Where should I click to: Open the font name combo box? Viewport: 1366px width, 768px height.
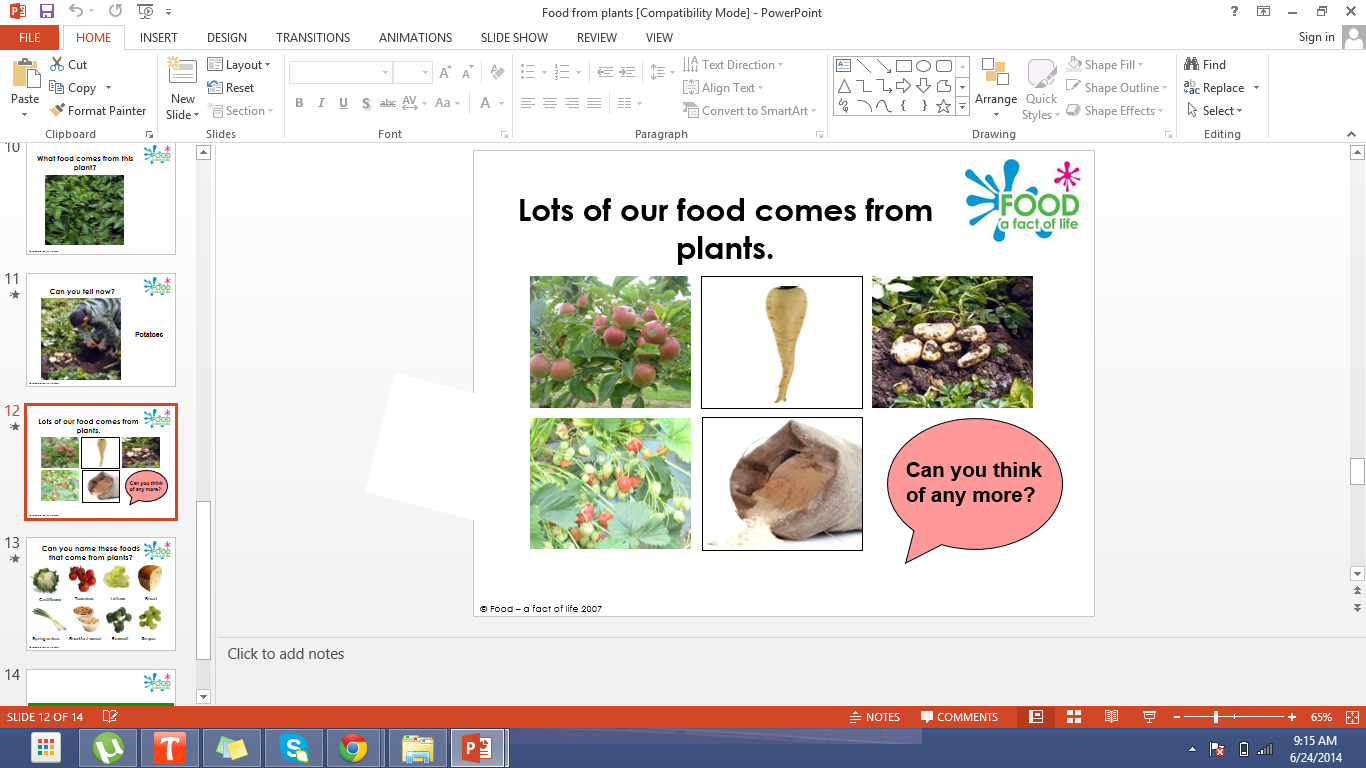click(340, 73)
